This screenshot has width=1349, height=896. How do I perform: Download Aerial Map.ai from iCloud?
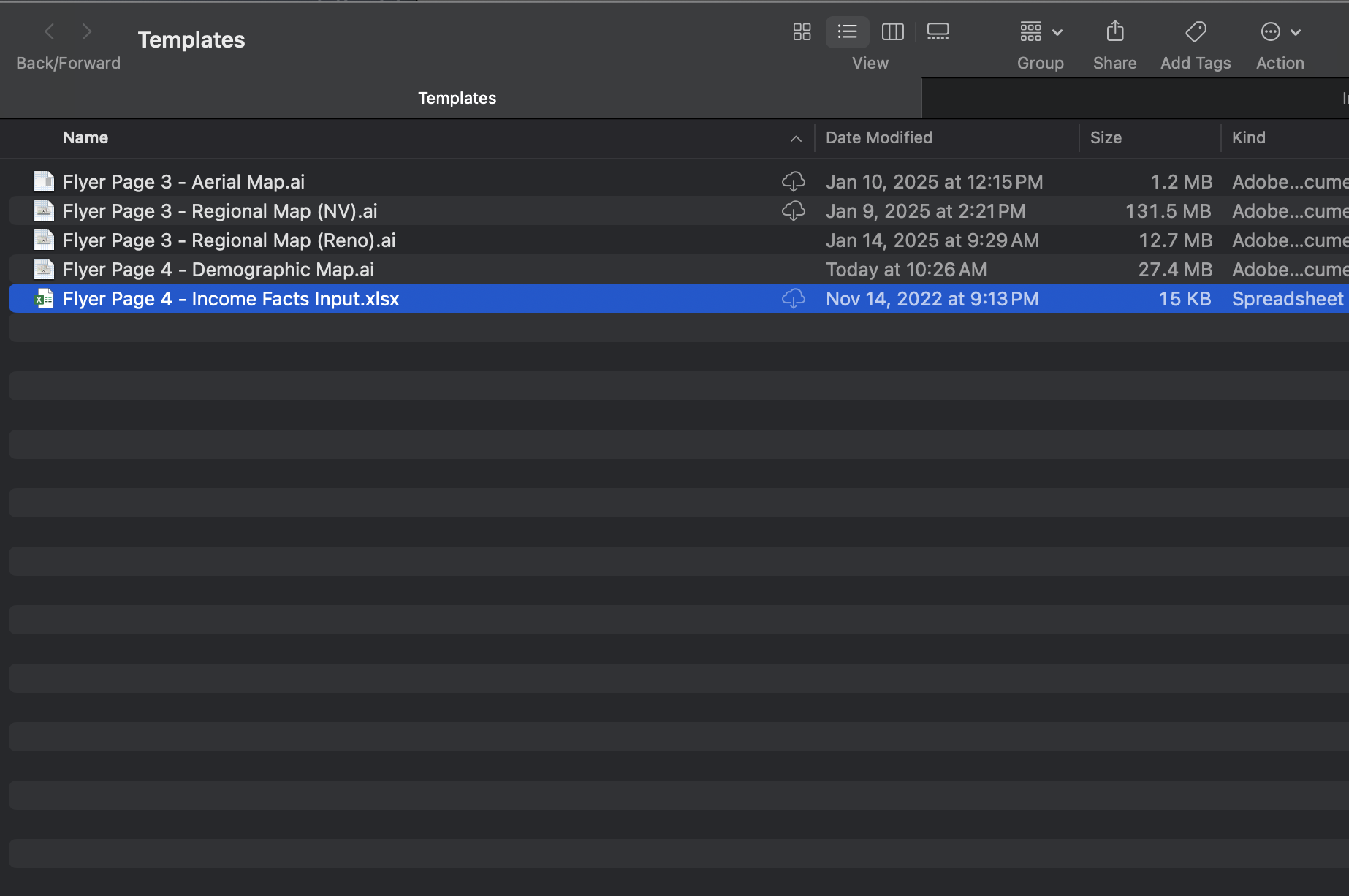793,181
